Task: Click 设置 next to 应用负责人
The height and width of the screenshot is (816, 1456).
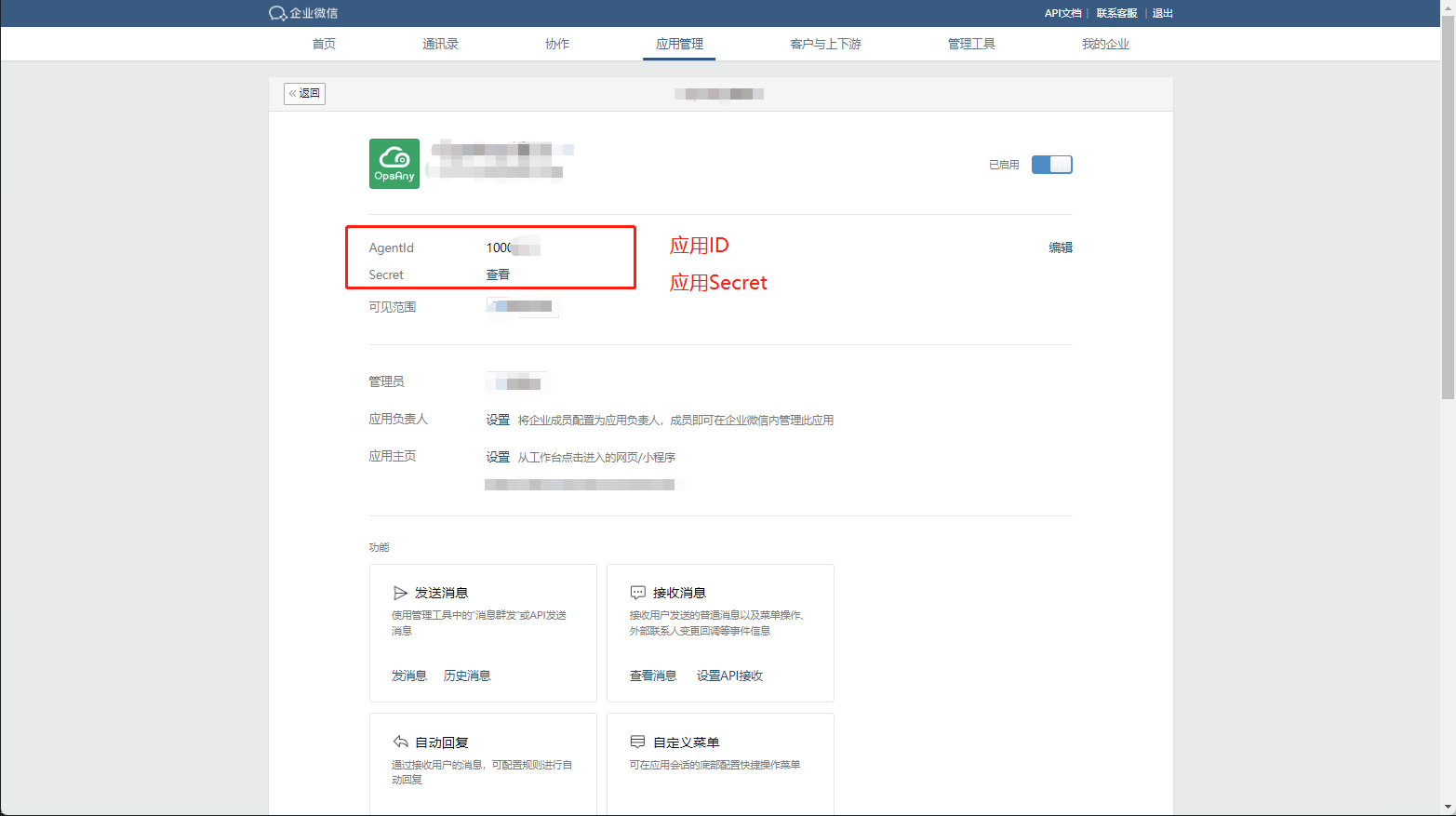Action: (498, 420)
